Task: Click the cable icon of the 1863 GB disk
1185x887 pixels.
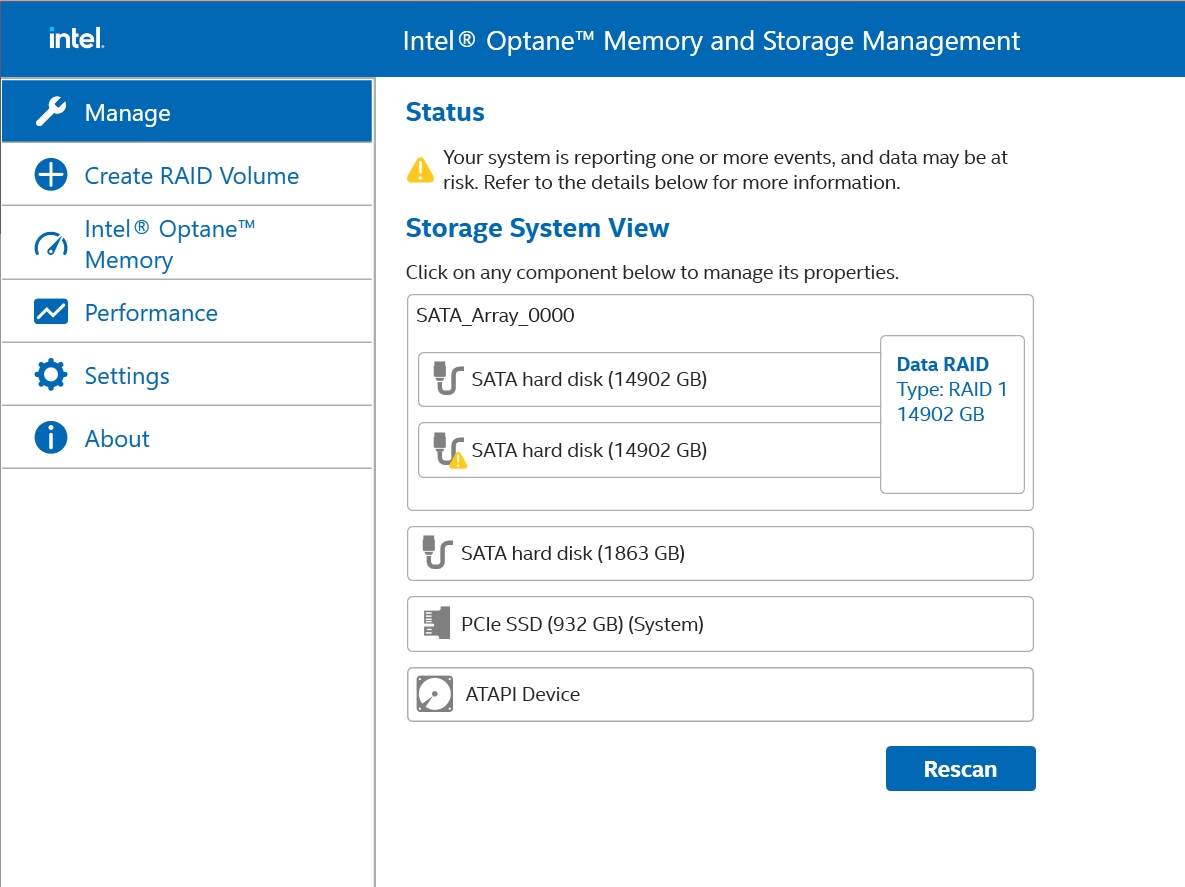Action: tap(433, 553)
